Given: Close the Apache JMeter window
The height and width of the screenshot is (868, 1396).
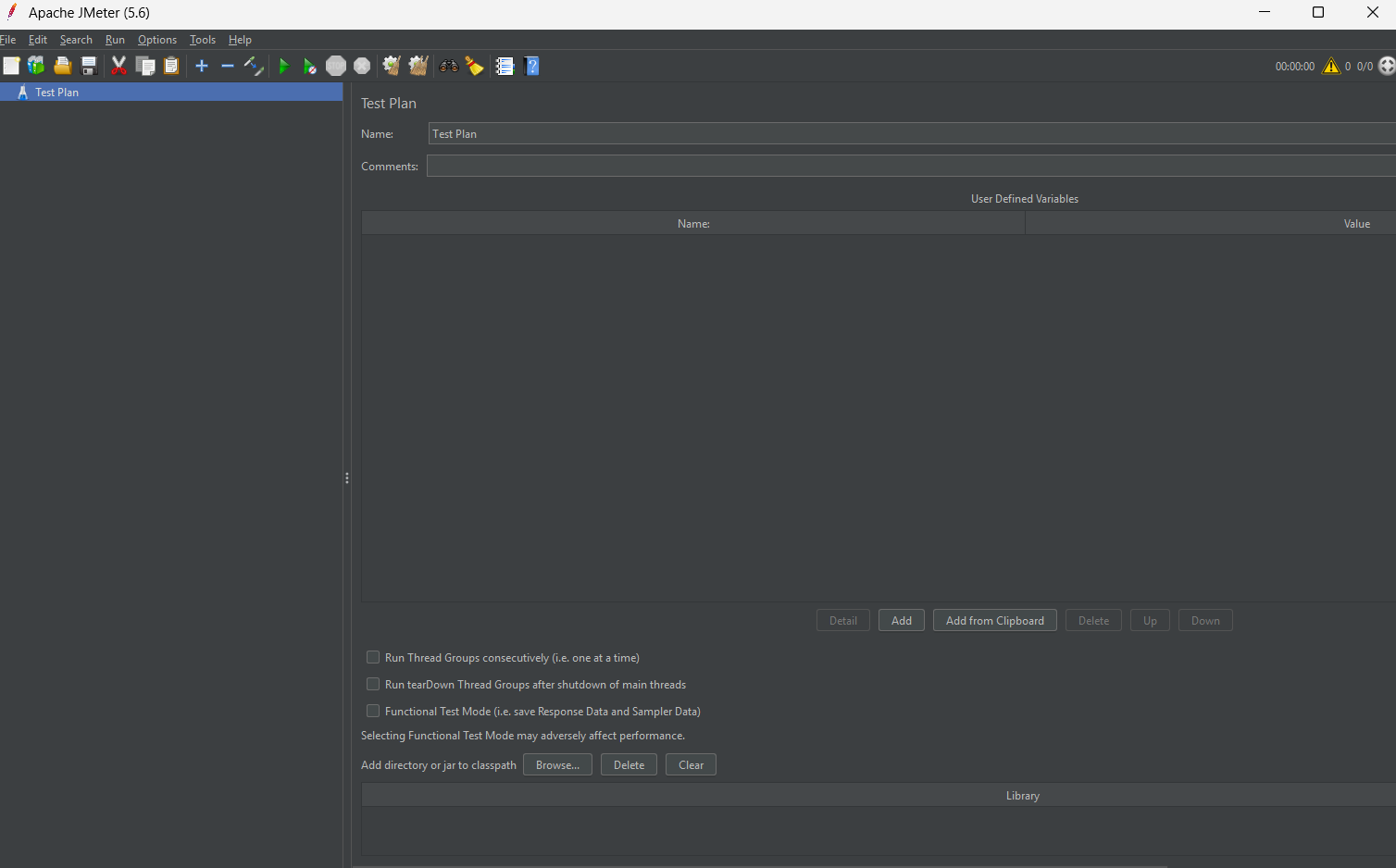Looking at the screenshot, I should point(1373,12).
